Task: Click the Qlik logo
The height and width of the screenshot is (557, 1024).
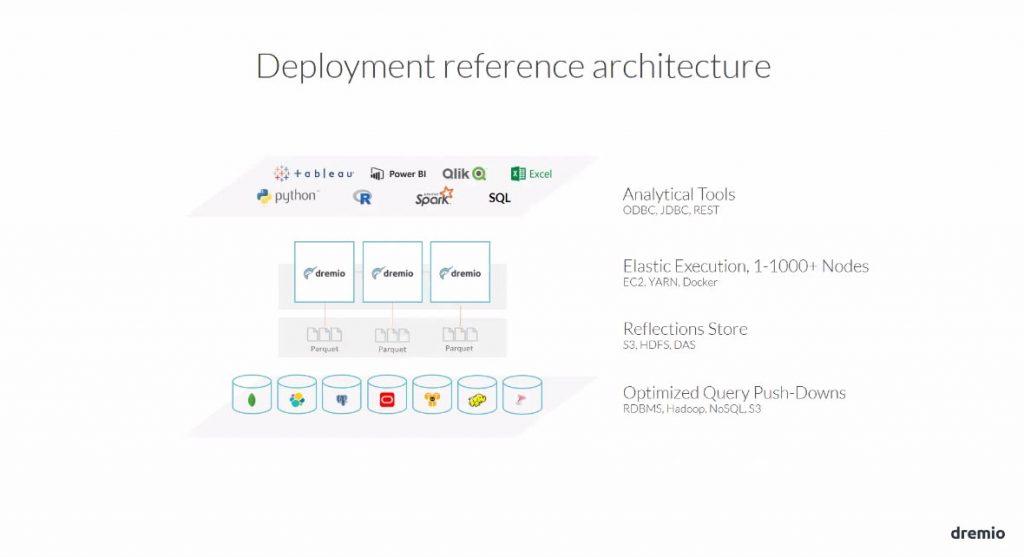Action: (x=465, y=173)
